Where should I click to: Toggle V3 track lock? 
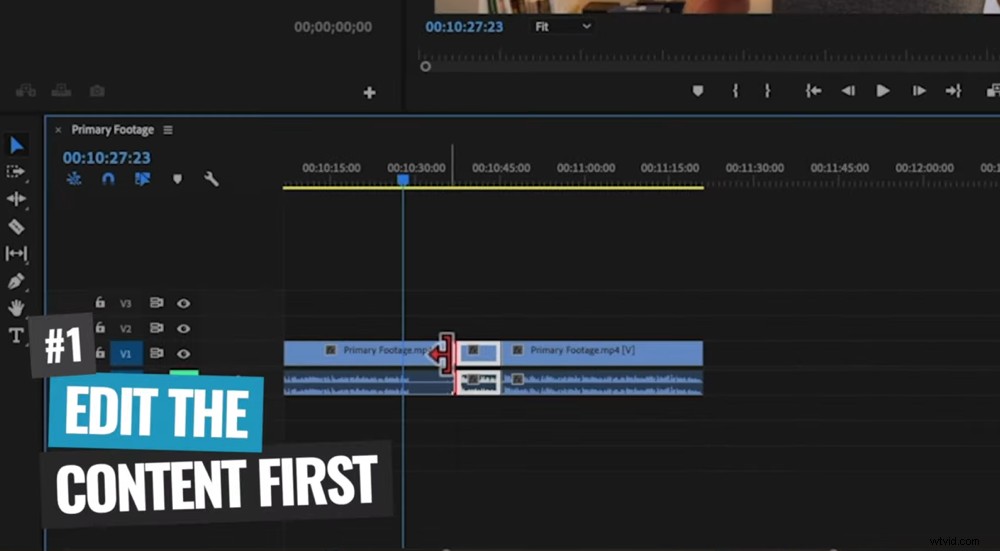coord(100,302)
